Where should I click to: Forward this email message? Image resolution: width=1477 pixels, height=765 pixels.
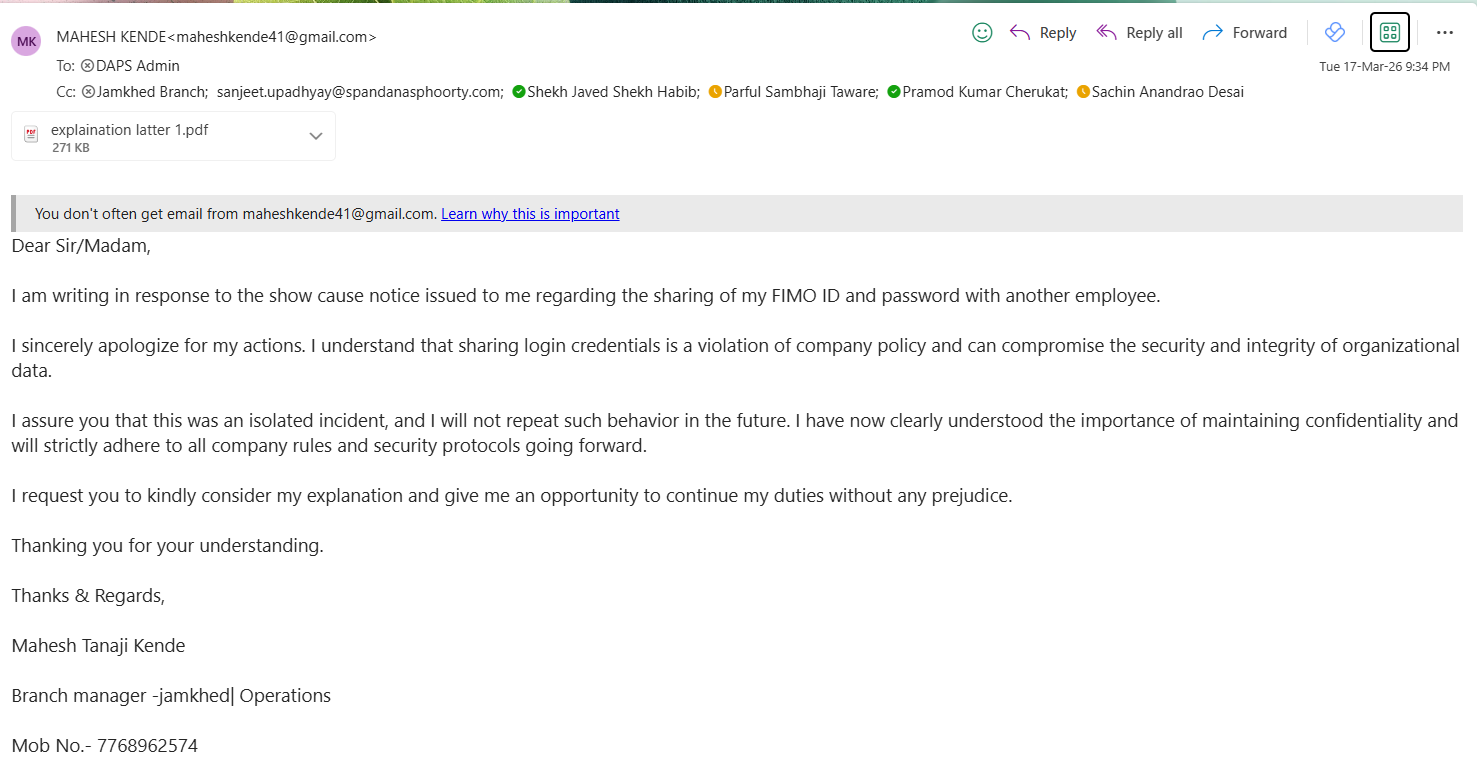pos(1245,33)
